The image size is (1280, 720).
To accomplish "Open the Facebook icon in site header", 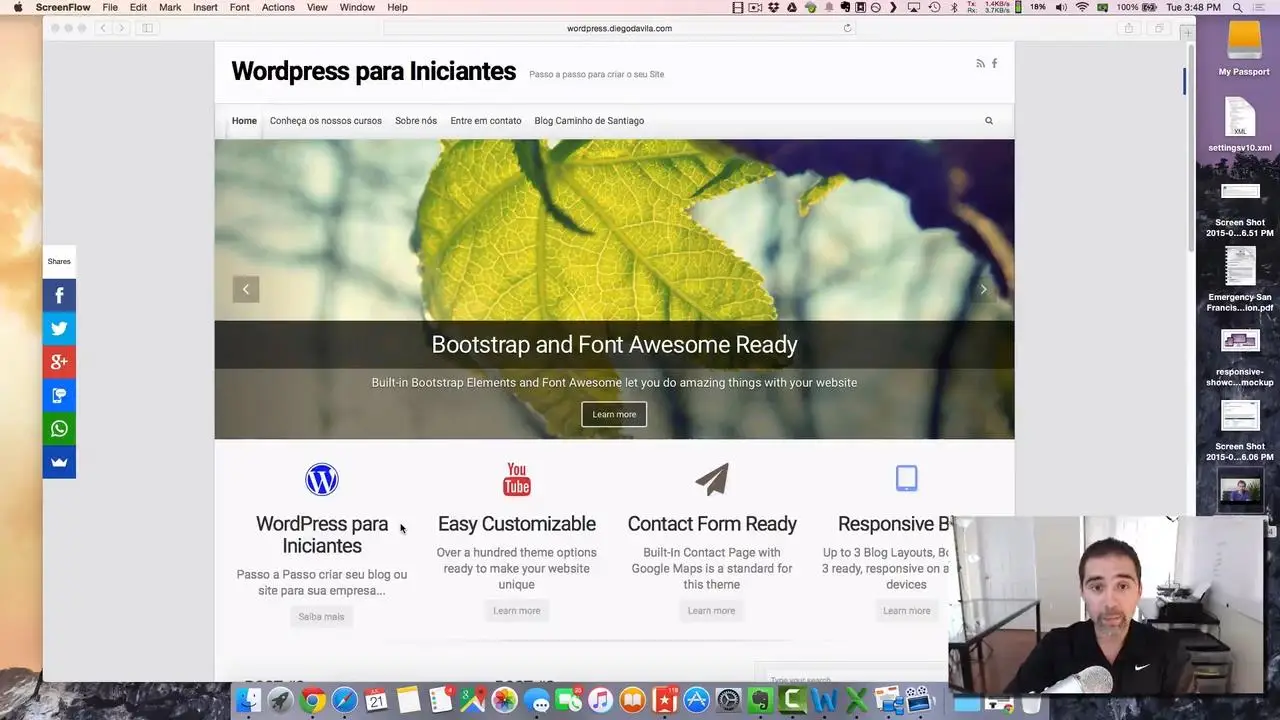I will [994, 63].
